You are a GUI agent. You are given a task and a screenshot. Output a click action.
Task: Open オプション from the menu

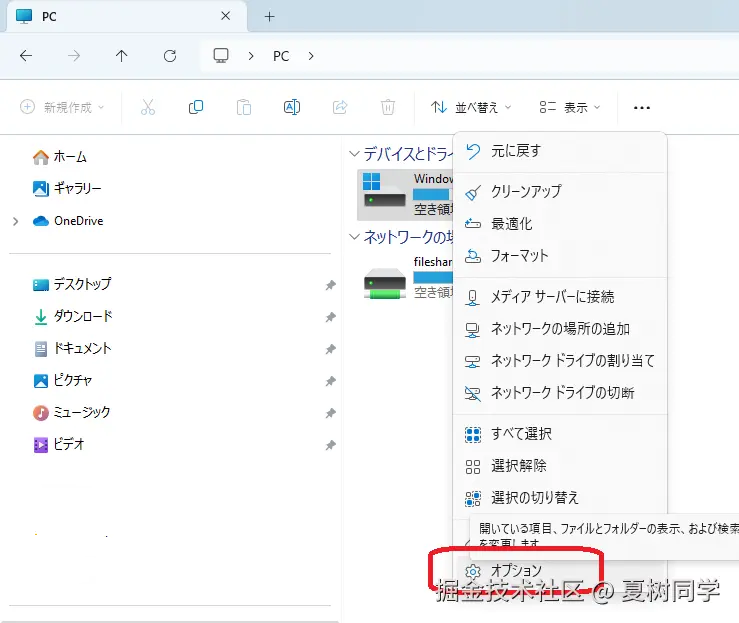click(560, 571)
